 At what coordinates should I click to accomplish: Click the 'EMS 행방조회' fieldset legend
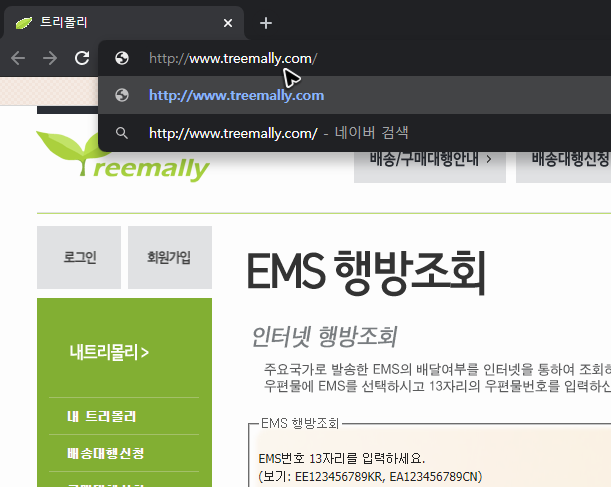tap(300, 423)
